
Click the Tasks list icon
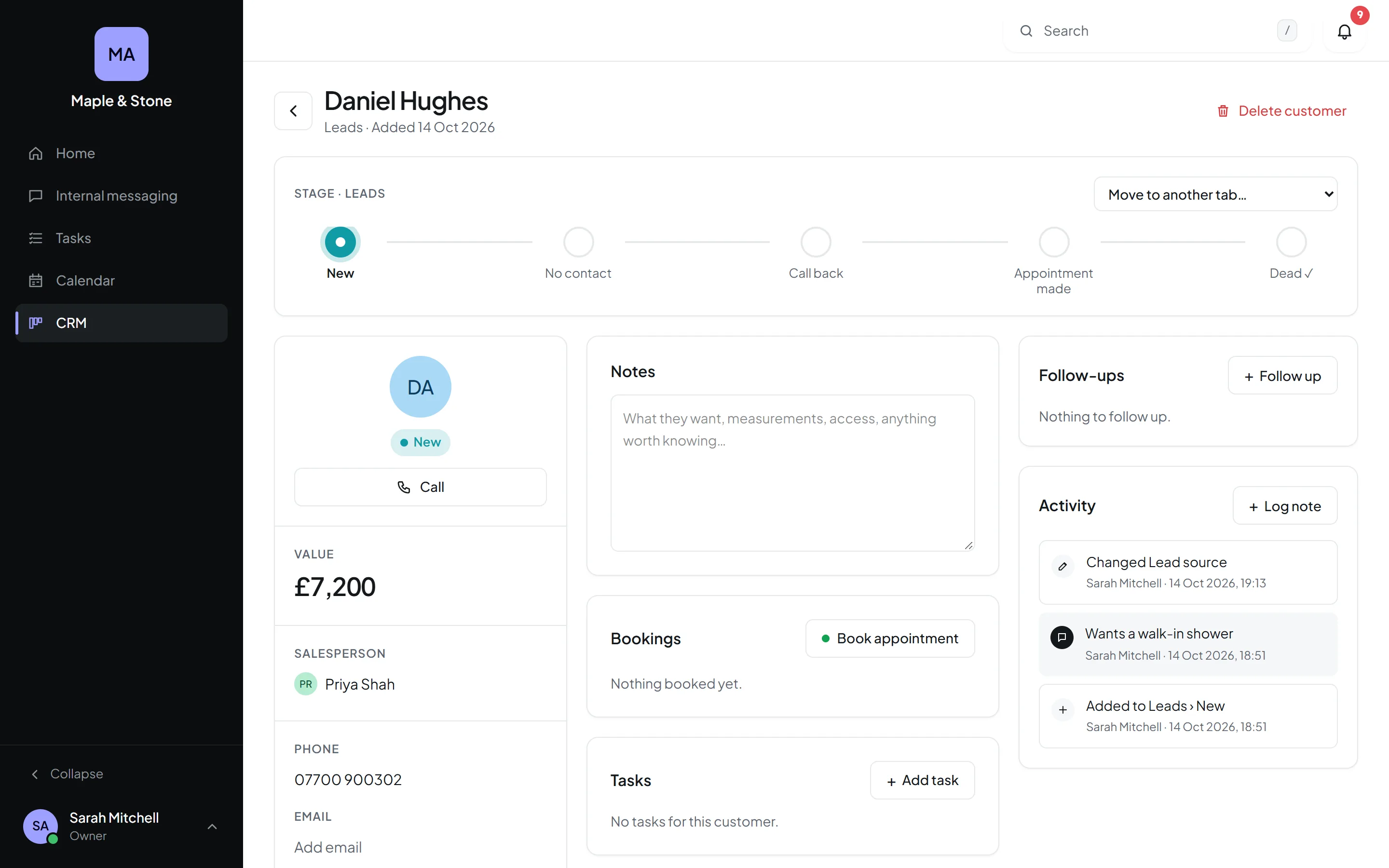tap(36, 238)
